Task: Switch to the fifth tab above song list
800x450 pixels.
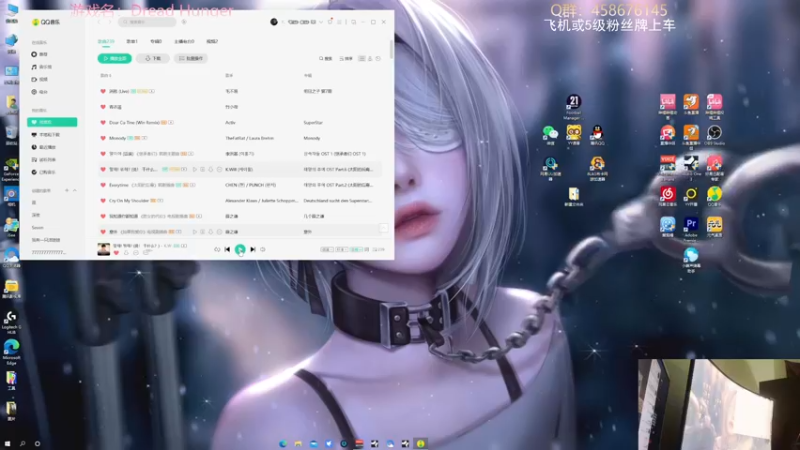Action: pyautogui.click(x=212, y=41)
